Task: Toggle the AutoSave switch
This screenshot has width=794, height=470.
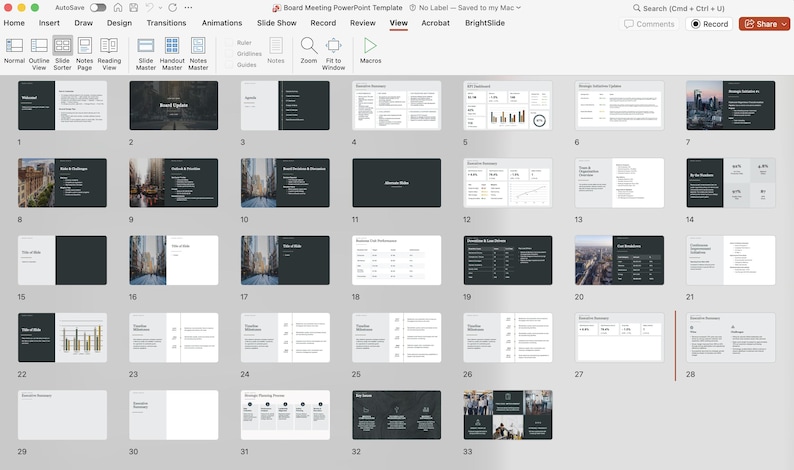Action: click(98, 8)
